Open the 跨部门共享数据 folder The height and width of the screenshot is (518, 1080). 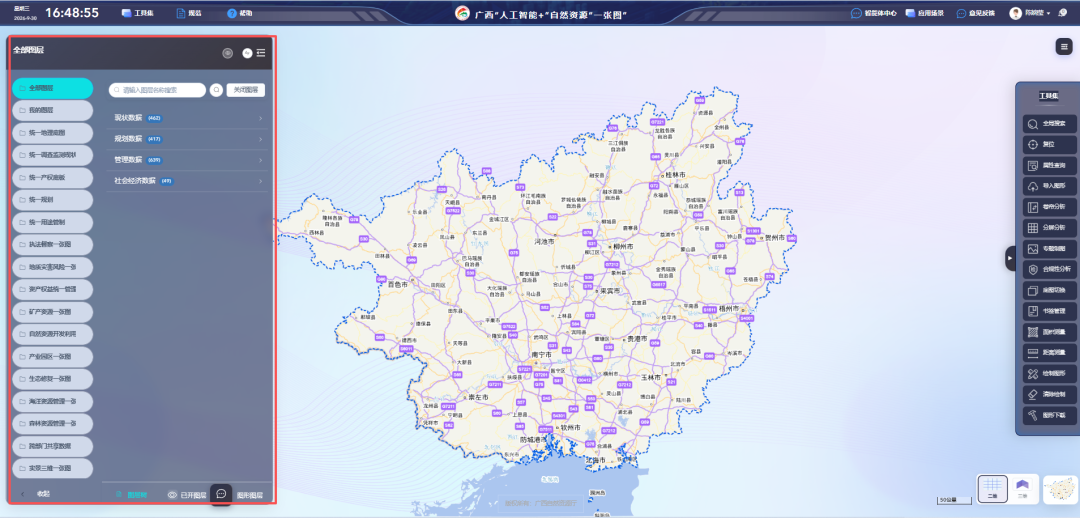click(x=52, y=446)
